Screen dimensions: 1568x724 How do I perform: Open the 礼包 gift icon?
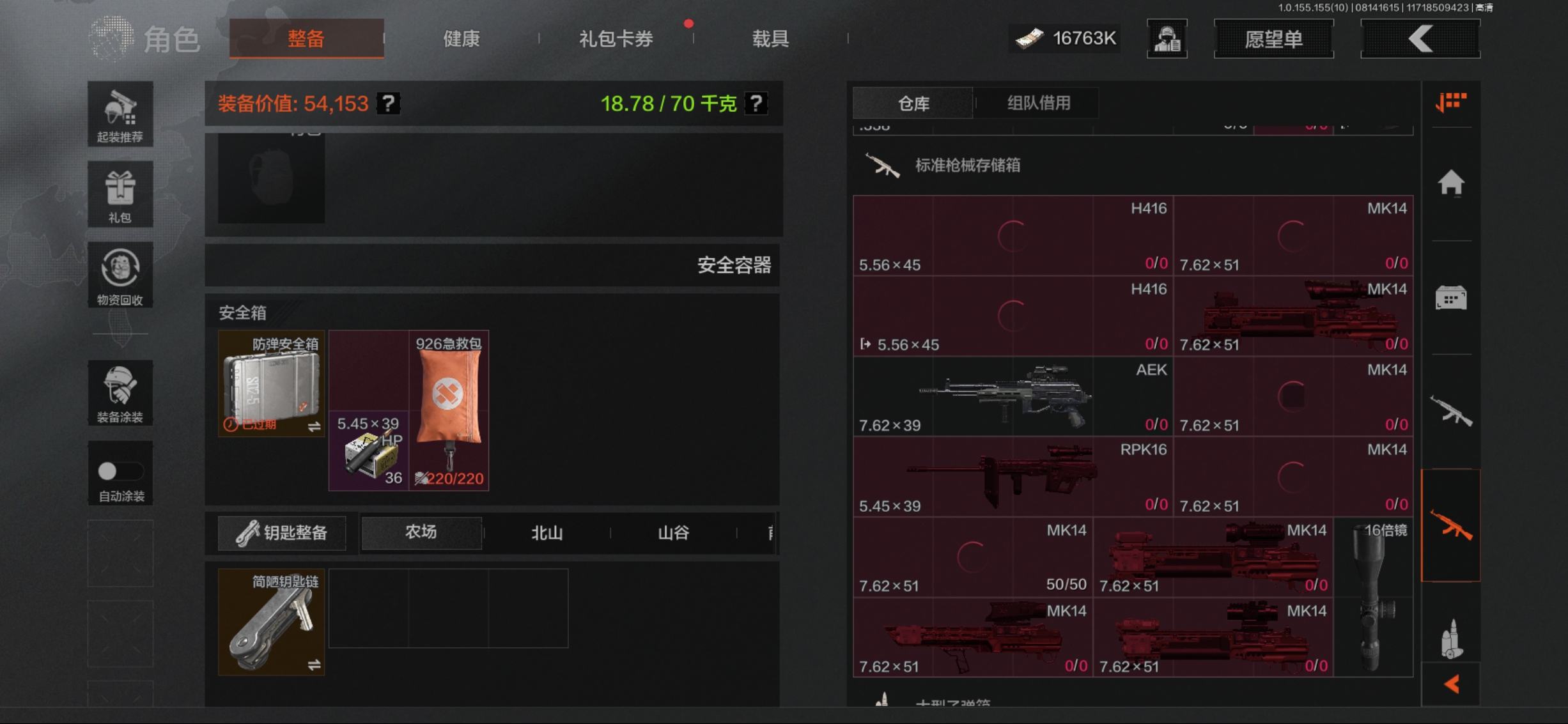pos(120,195)
